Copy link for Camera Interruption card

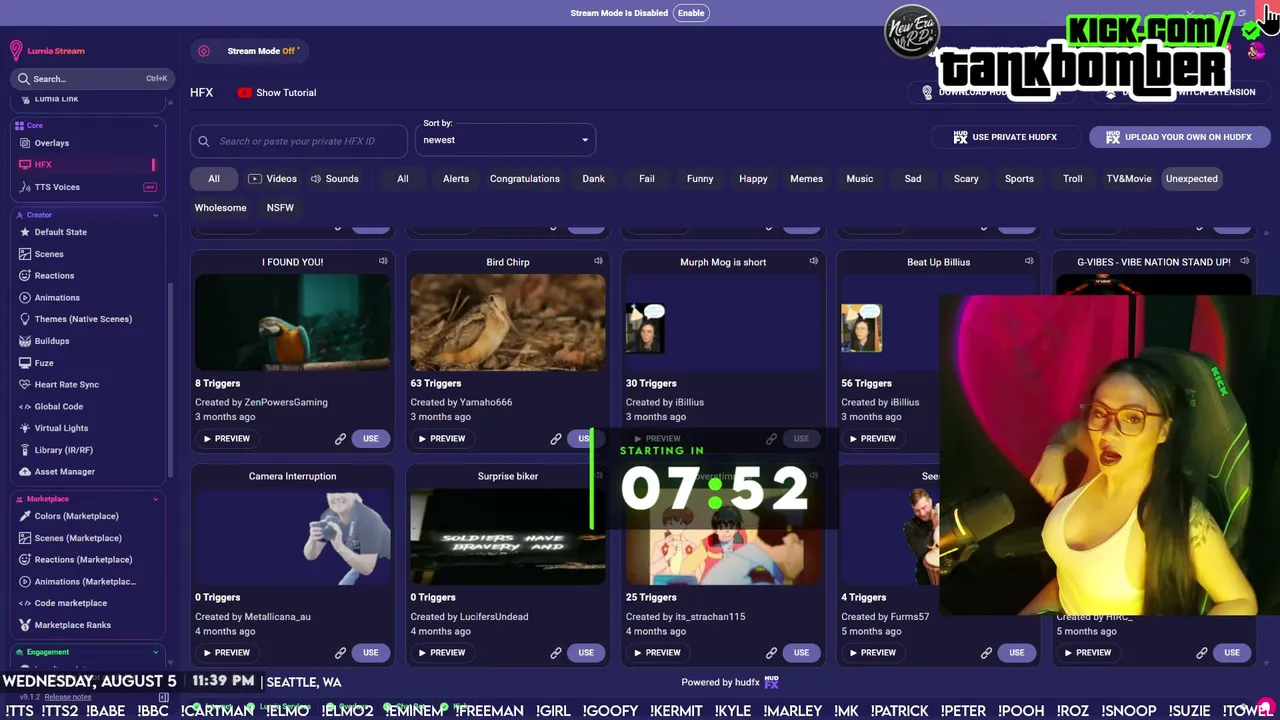340,653
